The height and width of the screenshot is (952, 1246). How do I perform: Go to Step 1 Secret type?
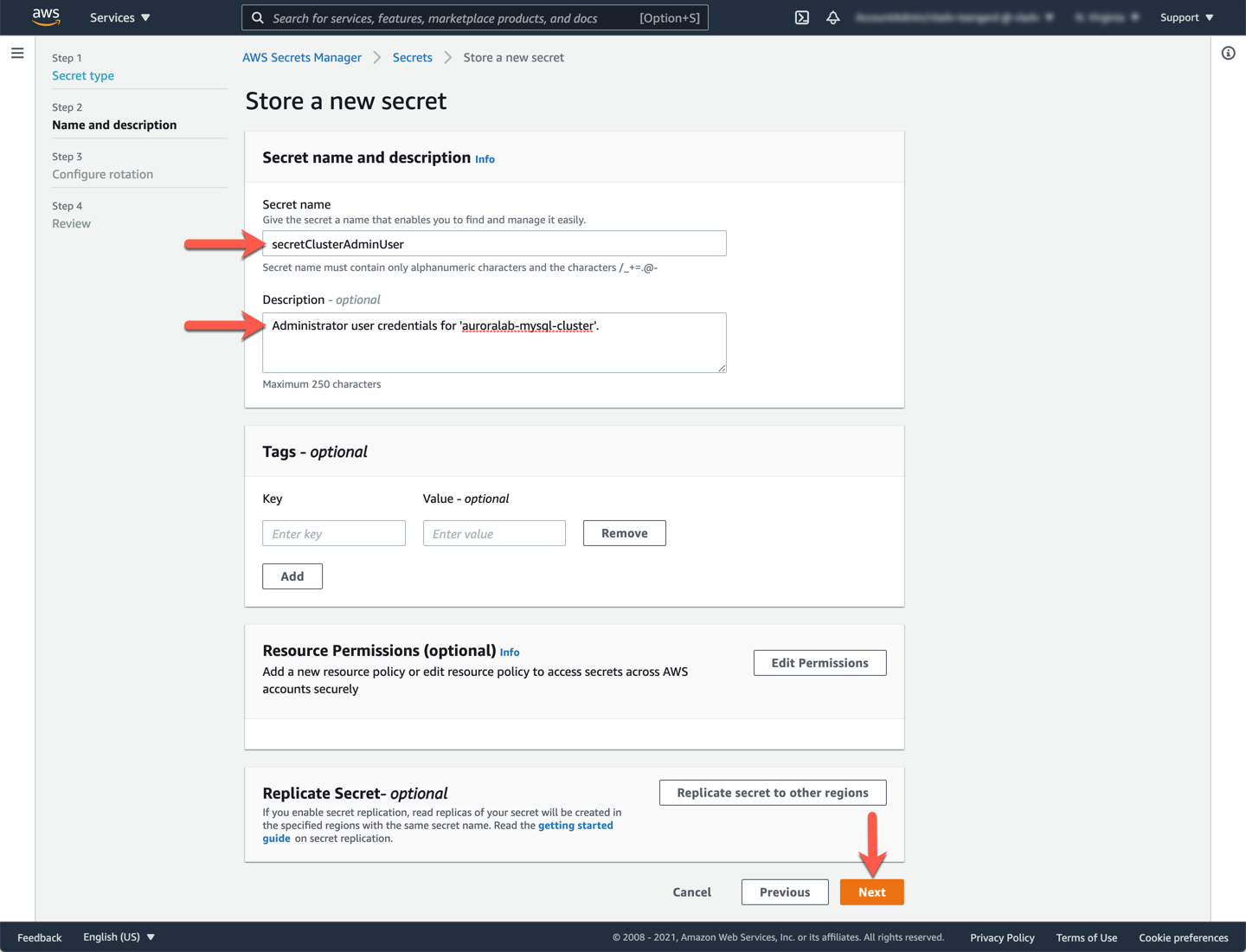[x=83, y=76]
